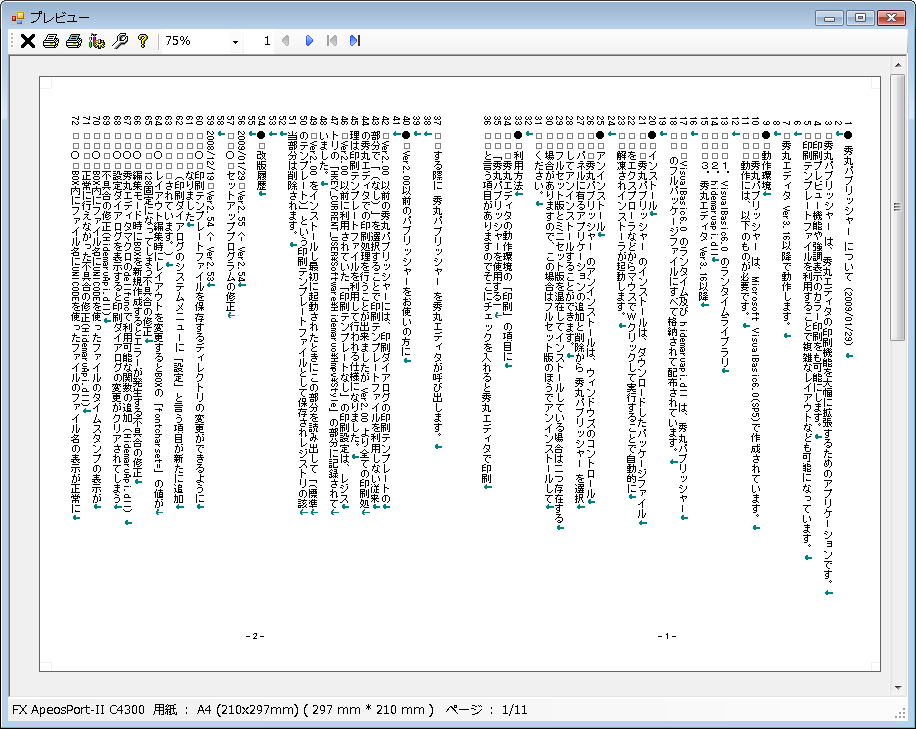Jump to the first preview page
Screen dimensions: 916x729
pyautogui.click(x=332, y=41)
